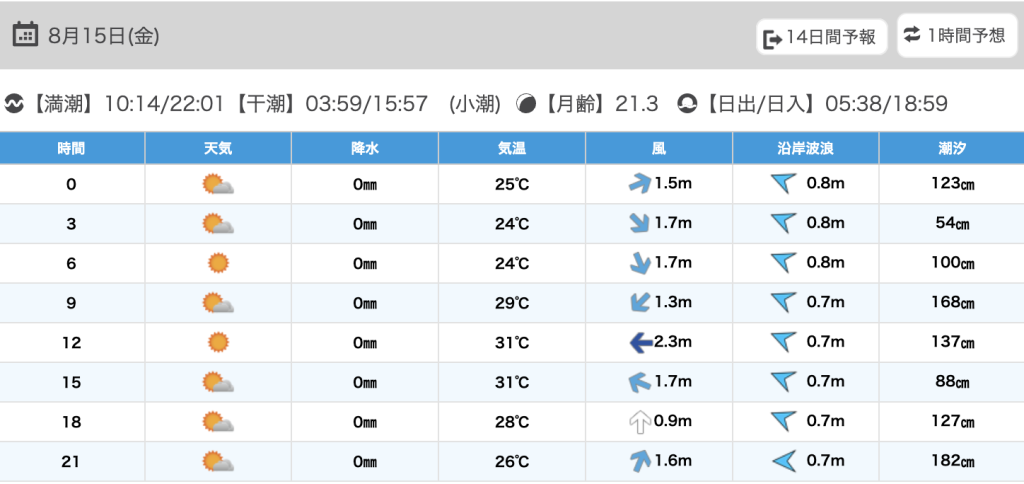Switch to the 1時間予想 hourly view
1024x484 pixels.
coord(955,36)
